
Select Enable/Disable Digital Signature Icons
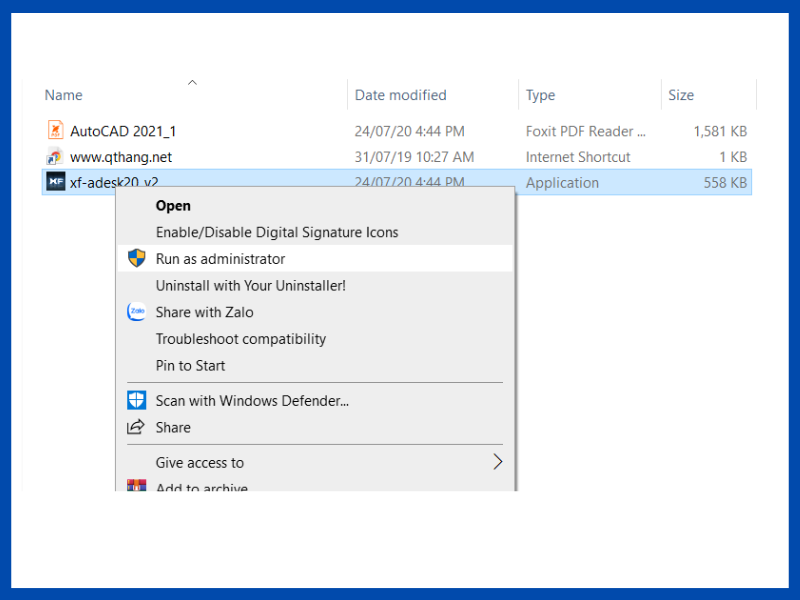(277, 232)
